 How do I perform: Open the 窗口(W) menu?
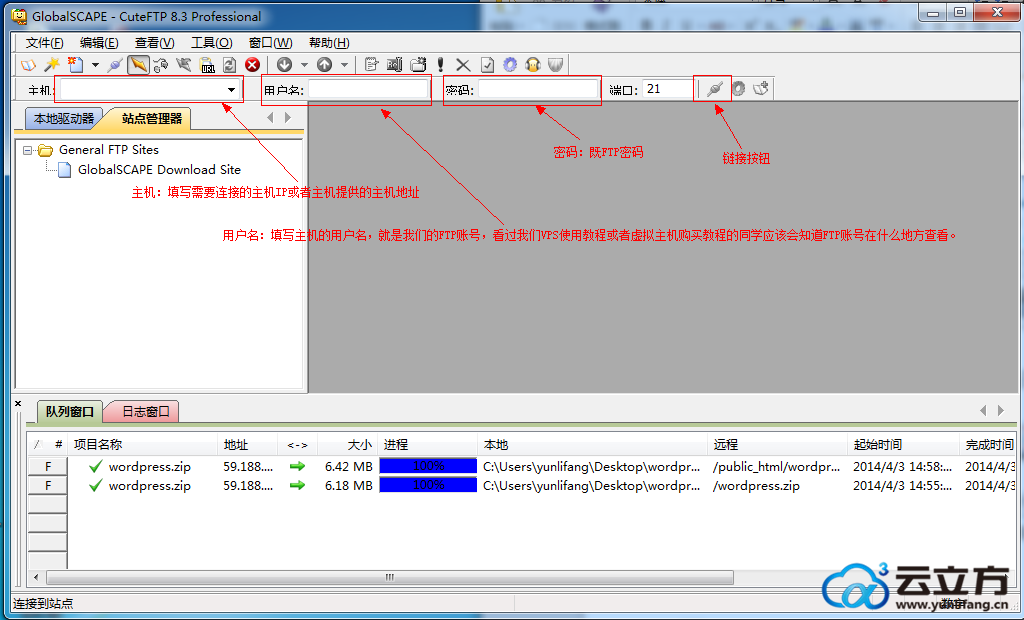point(270,42)
